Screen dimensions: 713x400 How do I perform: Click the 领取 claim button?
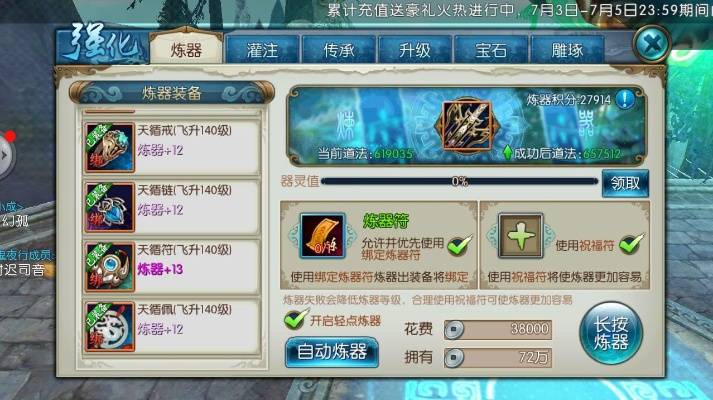[625, 183]
